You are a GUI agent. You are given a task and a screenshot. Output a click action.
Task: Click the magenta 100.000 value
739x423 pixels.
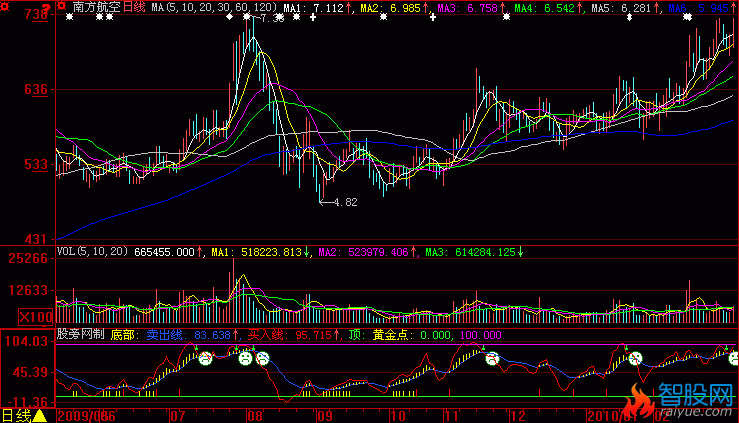(481, 335)
